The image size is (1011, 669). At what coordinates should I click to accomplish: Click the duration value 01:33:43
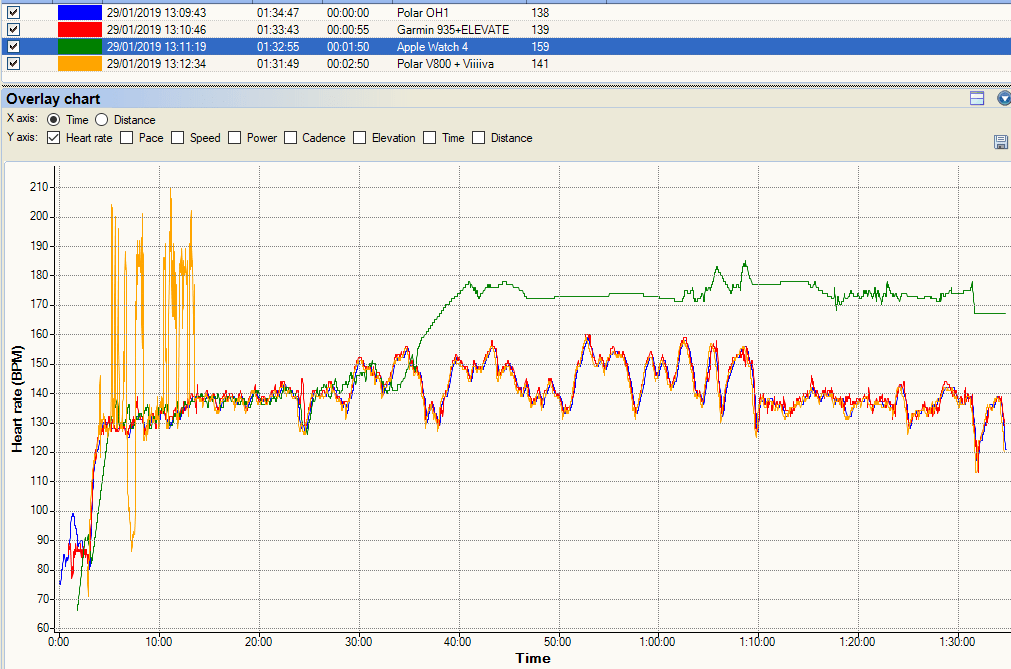point(278,30)
